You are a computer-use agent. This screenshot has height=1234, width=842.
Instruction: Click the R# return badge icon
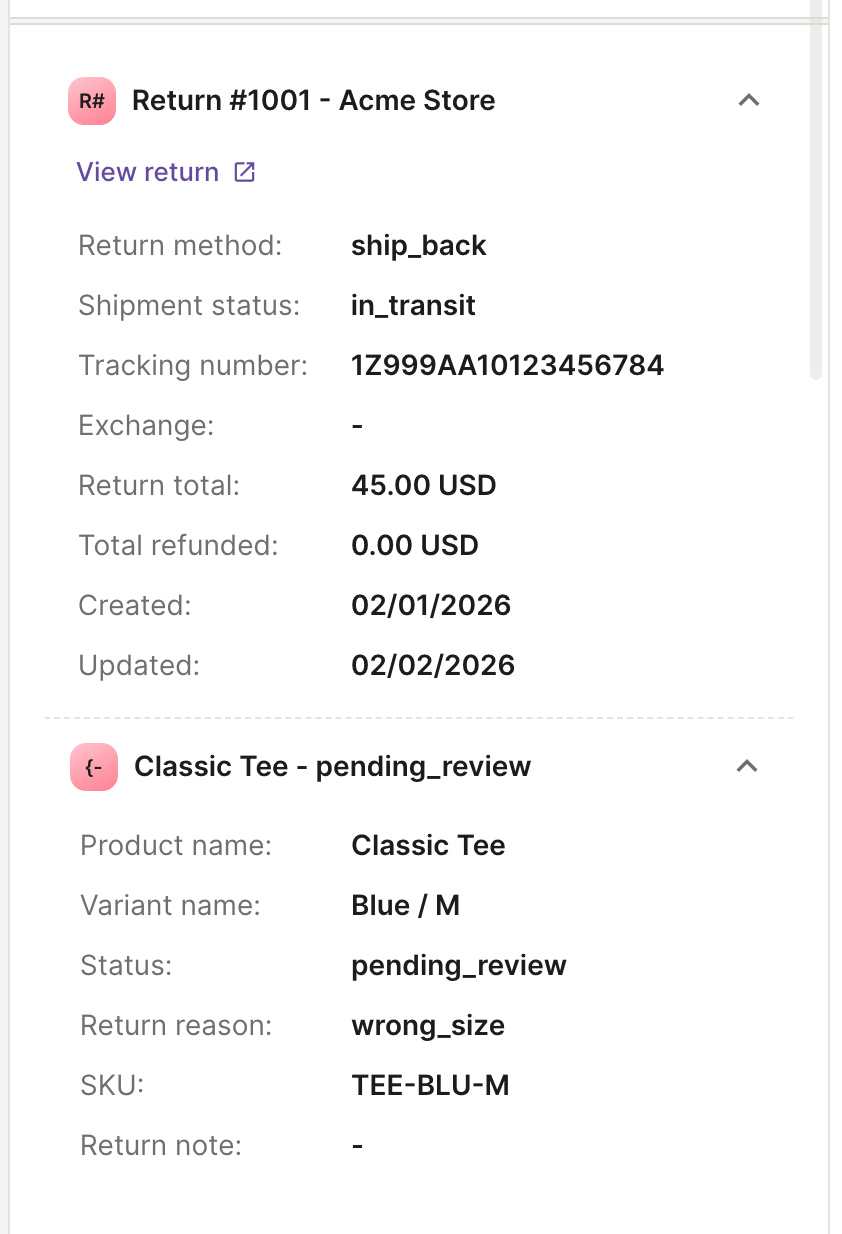click(x=92, y=101)
